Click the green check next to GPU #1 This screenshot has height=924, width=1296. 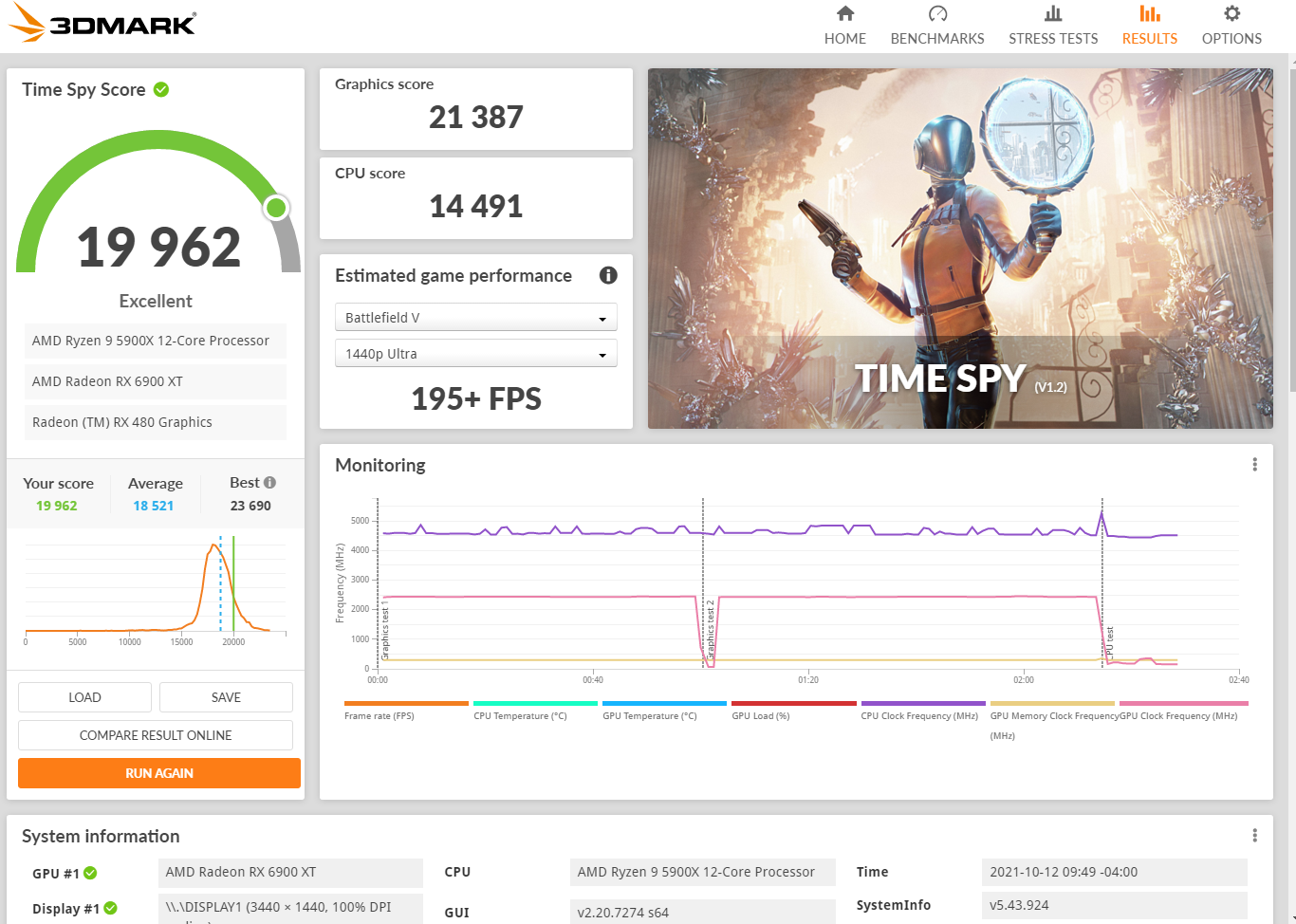point(90,873)
